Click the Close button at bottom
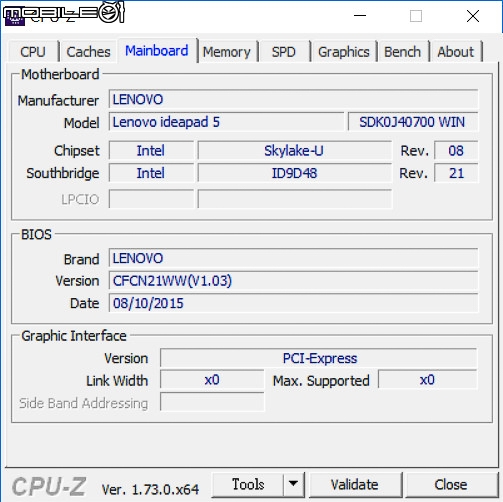 (451, 484)
